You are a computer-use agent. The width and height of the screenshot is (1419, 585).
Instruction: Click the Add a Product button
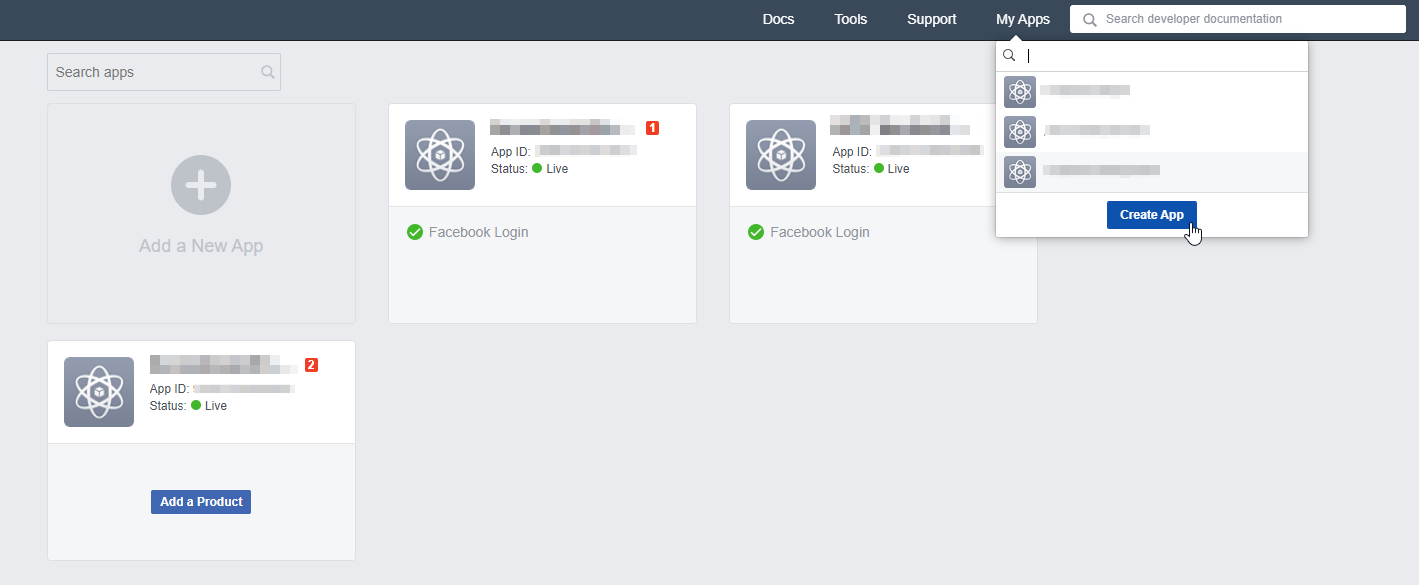[x=201, y=502]
